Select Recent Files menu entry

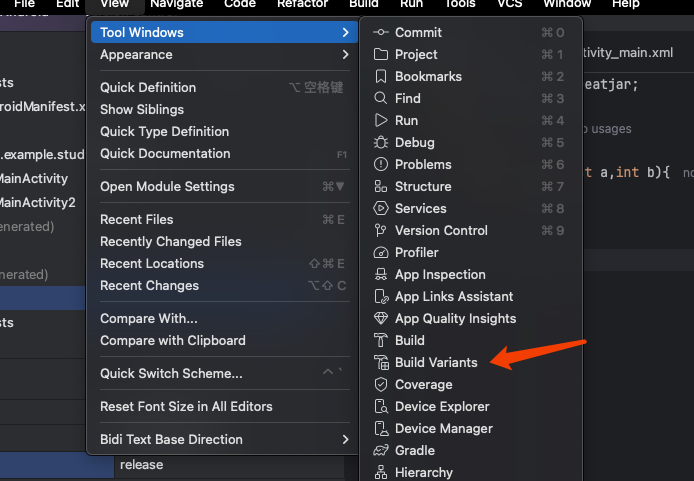click(137, 219)
